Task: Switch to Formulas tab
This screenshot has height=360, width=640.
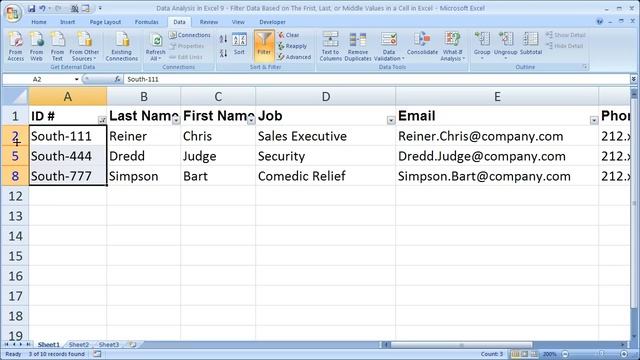Action: click(147, 22)
